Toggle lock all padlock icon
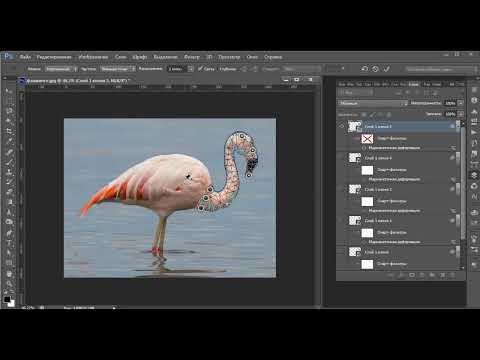Image resolution: width=480 pixels, height=360 pixels. 389,114
